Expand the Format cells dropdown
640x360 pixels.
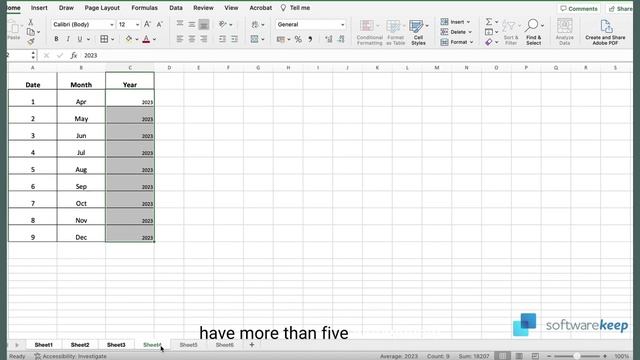click(471, 42)
